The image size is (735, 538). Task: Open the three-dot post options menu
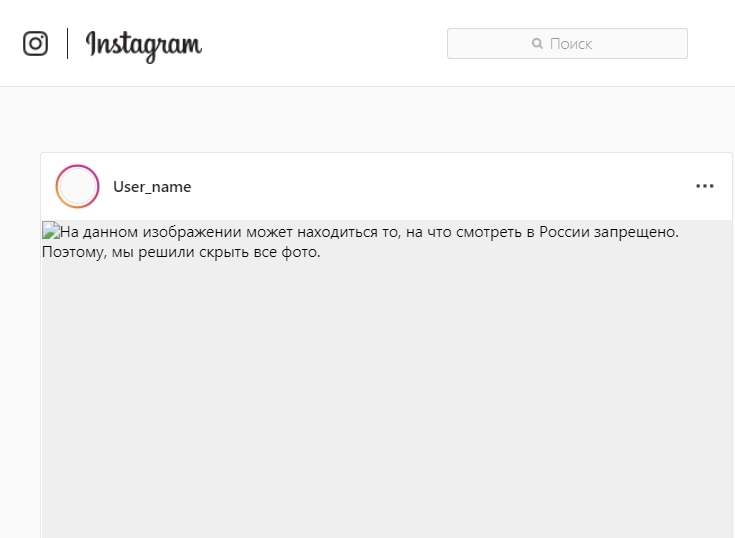coord(705,187)
